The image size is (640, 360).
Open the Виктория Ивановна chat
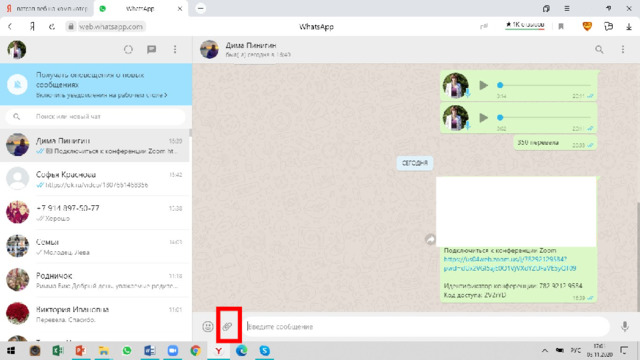[95, 314]
